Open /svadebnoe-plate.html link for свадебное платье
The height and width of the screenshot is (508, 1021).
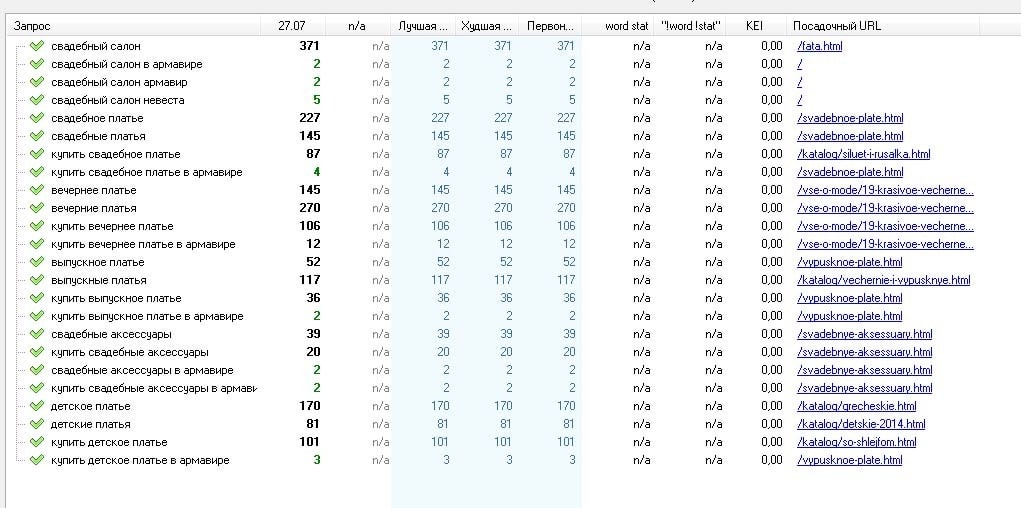pos(850,118)
